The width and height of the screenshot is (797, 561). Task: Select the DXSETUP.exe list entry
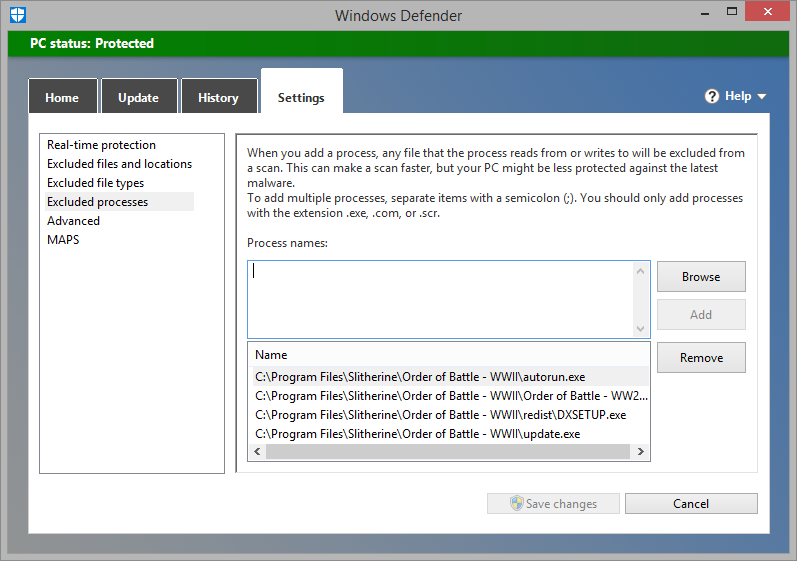click(440, 415)
